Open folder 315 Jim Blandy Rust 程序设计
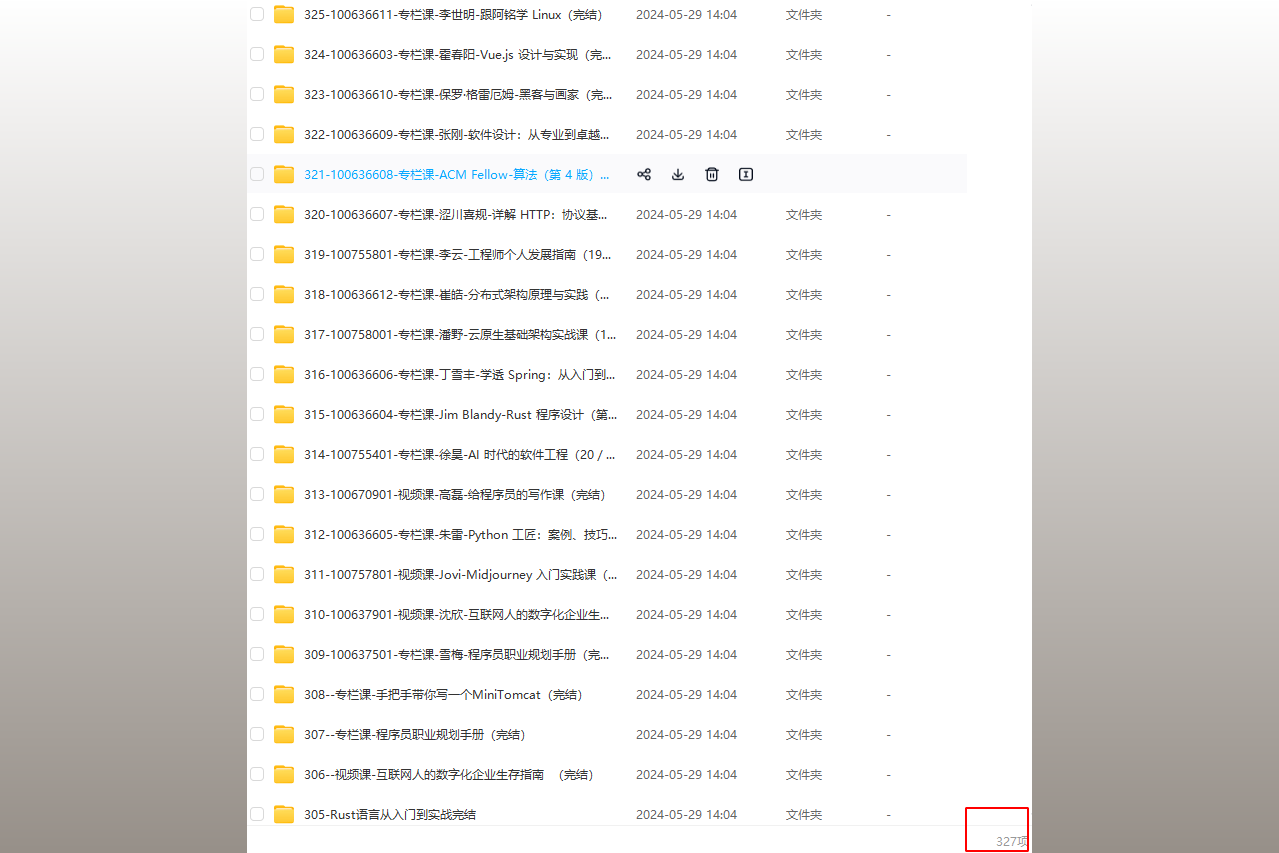This screenshot has height=853, width=1279. (x=461, y=414)
